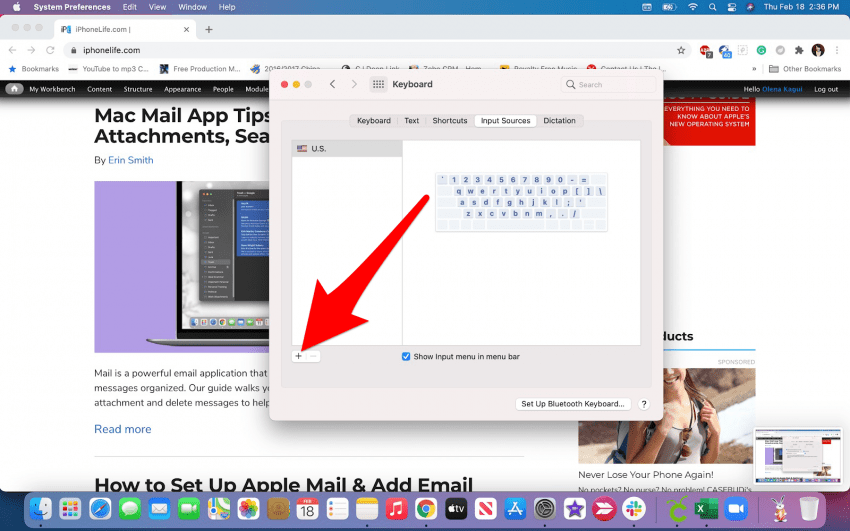This screenshot has width=850, height=531.
Task: Switch to the Keyboard tab
Action: click(374, 121)
